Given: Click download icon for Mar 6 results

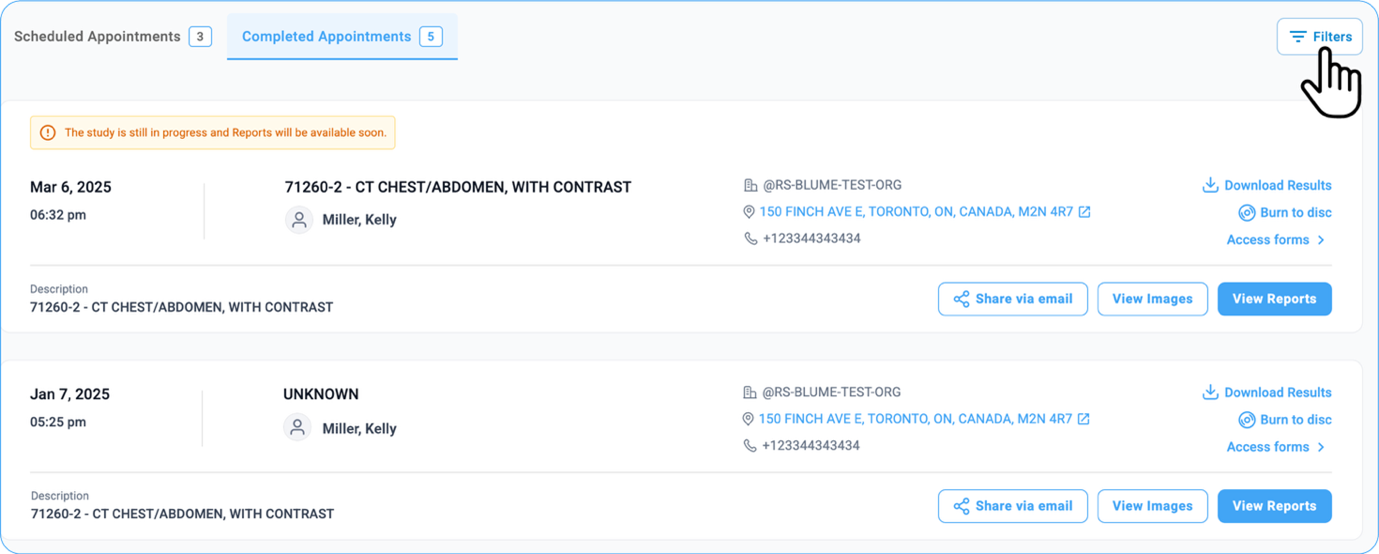Looking at the screenshot, I should [x=1210, y=185].
